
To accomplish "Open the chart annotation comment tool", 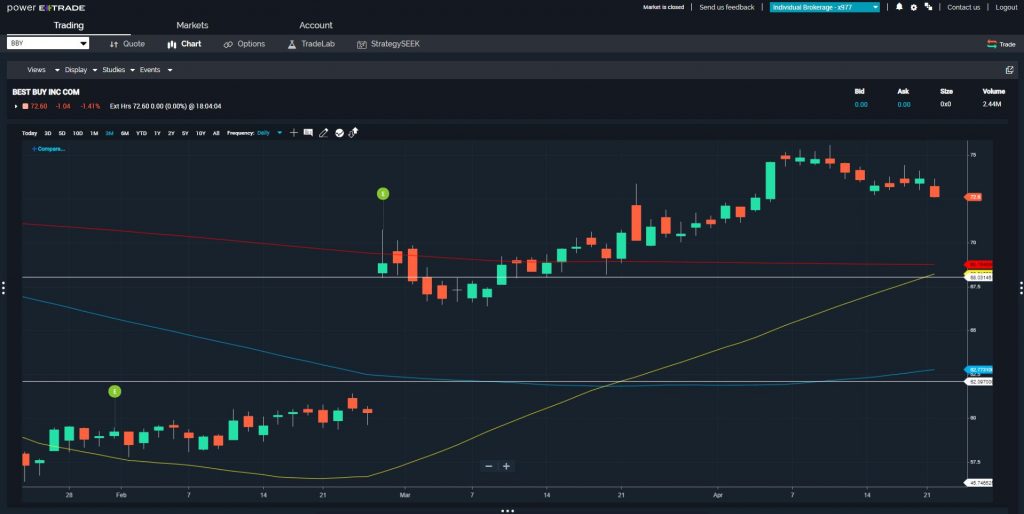I will [x=308, y=133].
